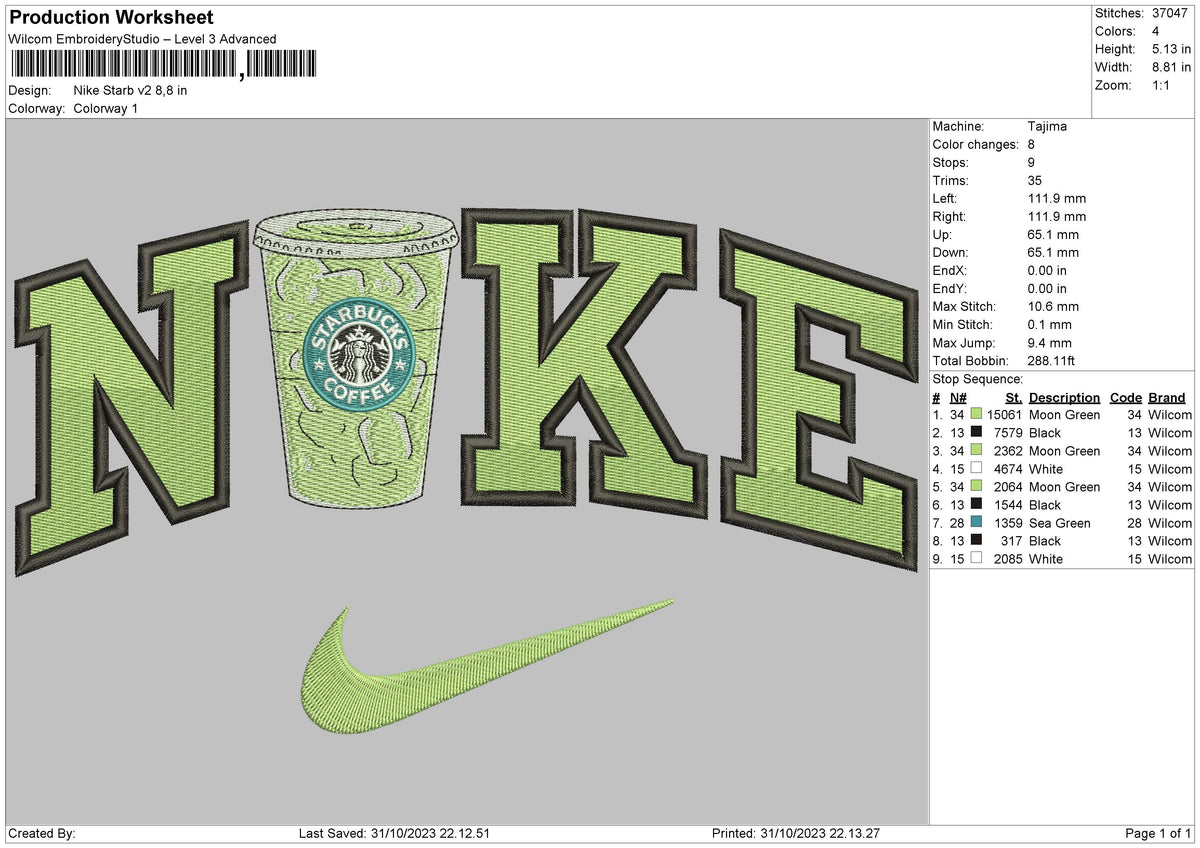Click the 'Description' column header
1200x848 pixels.
pyautogui.click(x=1064, y=397)
